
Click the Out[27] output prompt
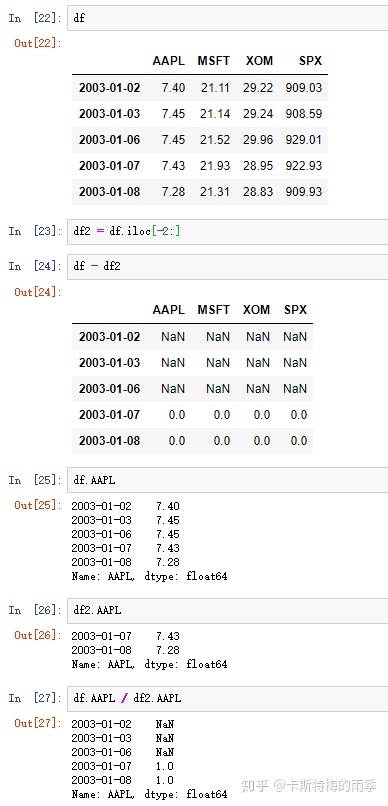pos(38,723)
